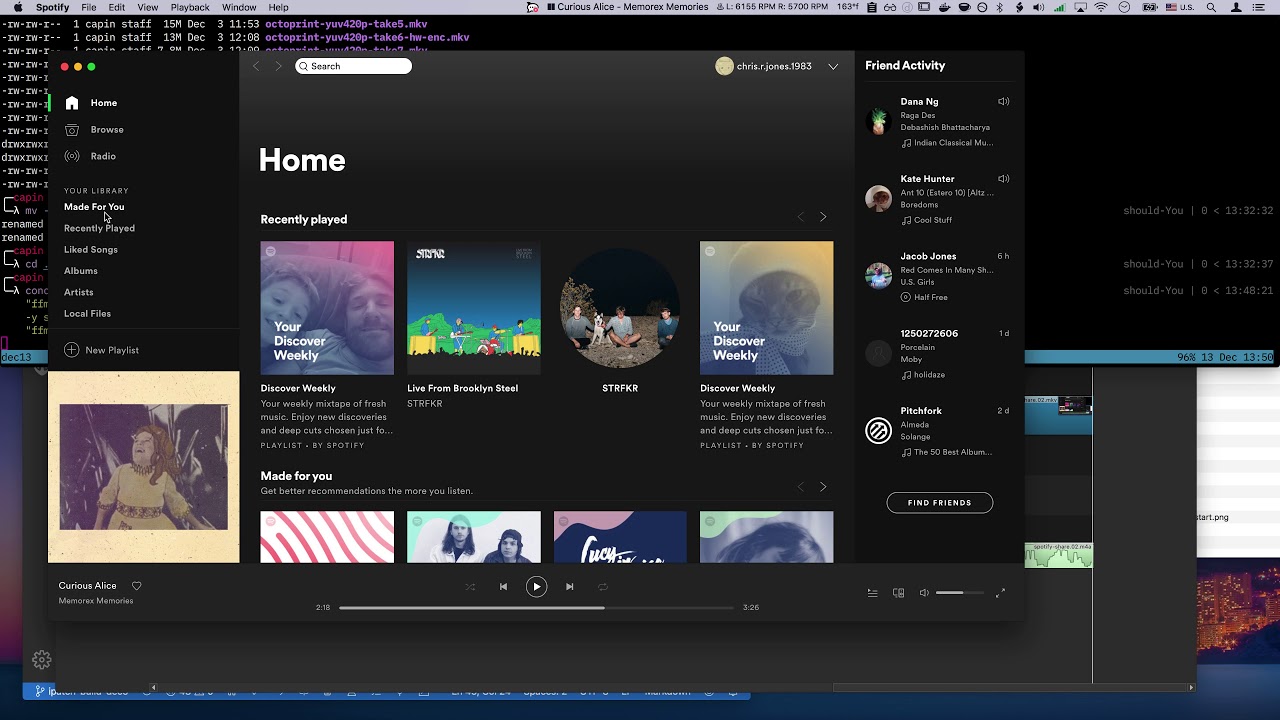Adjust the volume slider

960,593
